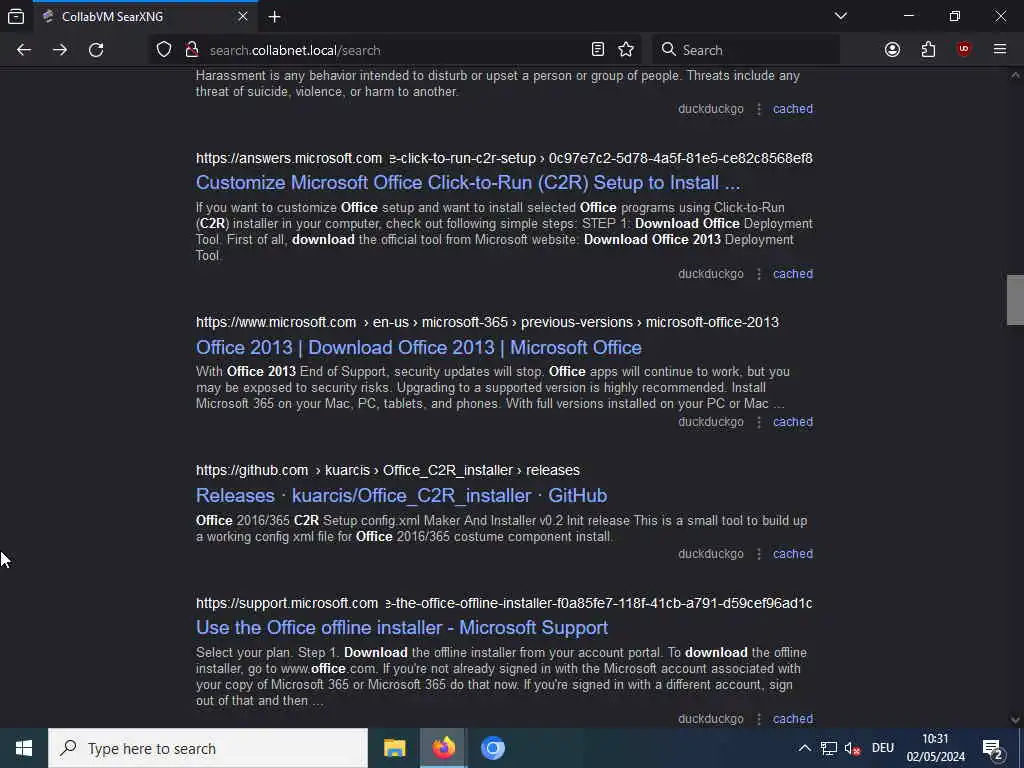Click the answers.microsoft.com result URL
The image size is (1024, 768).
pos(504,158)
